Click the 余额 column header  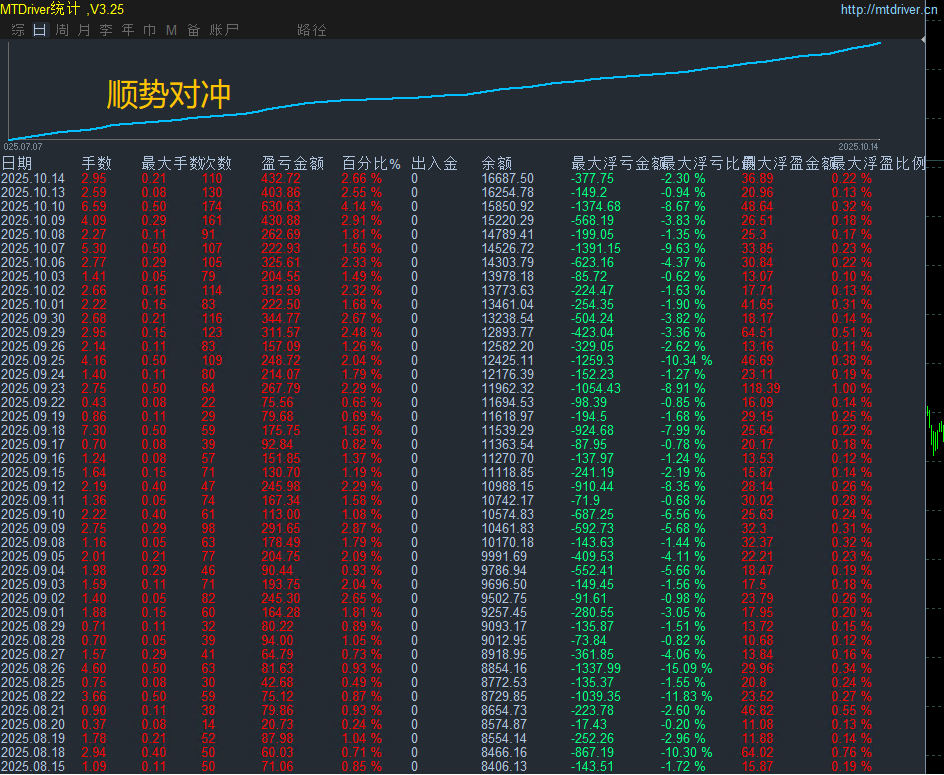tap(497, 164)
